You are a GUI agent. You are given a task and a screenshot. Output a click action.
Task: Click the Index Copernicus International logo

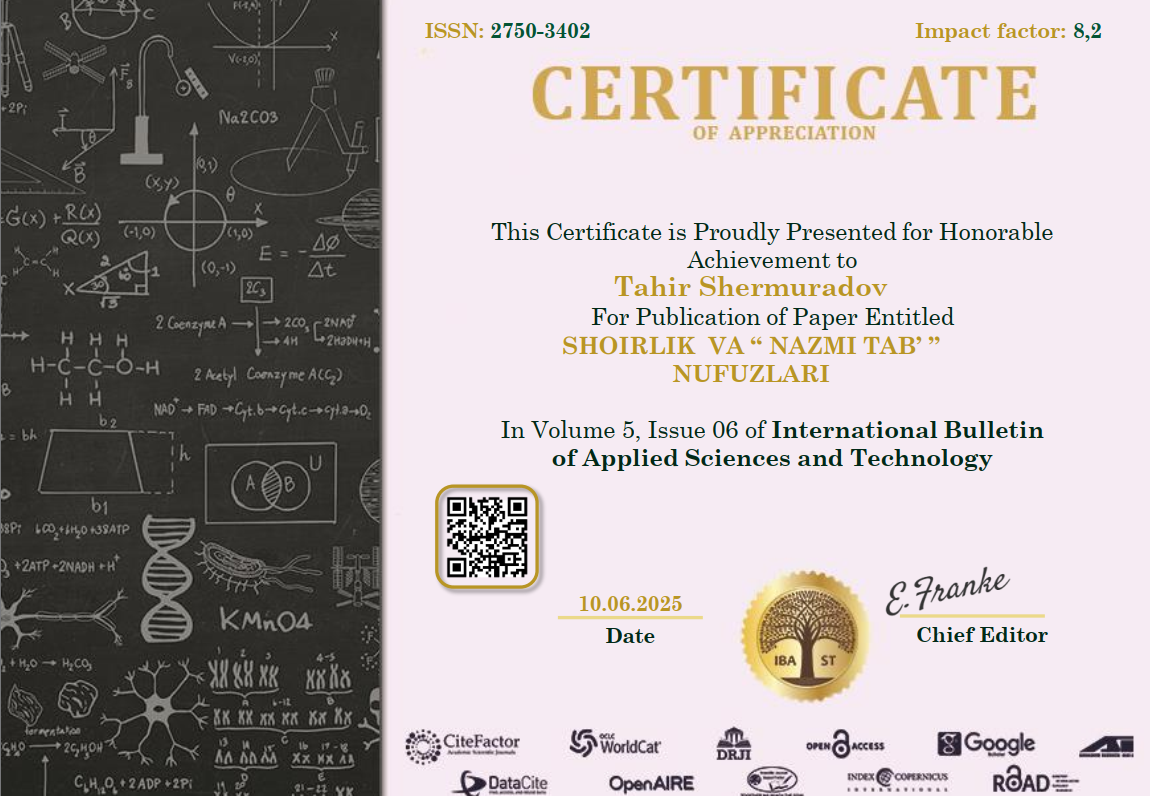897,780
